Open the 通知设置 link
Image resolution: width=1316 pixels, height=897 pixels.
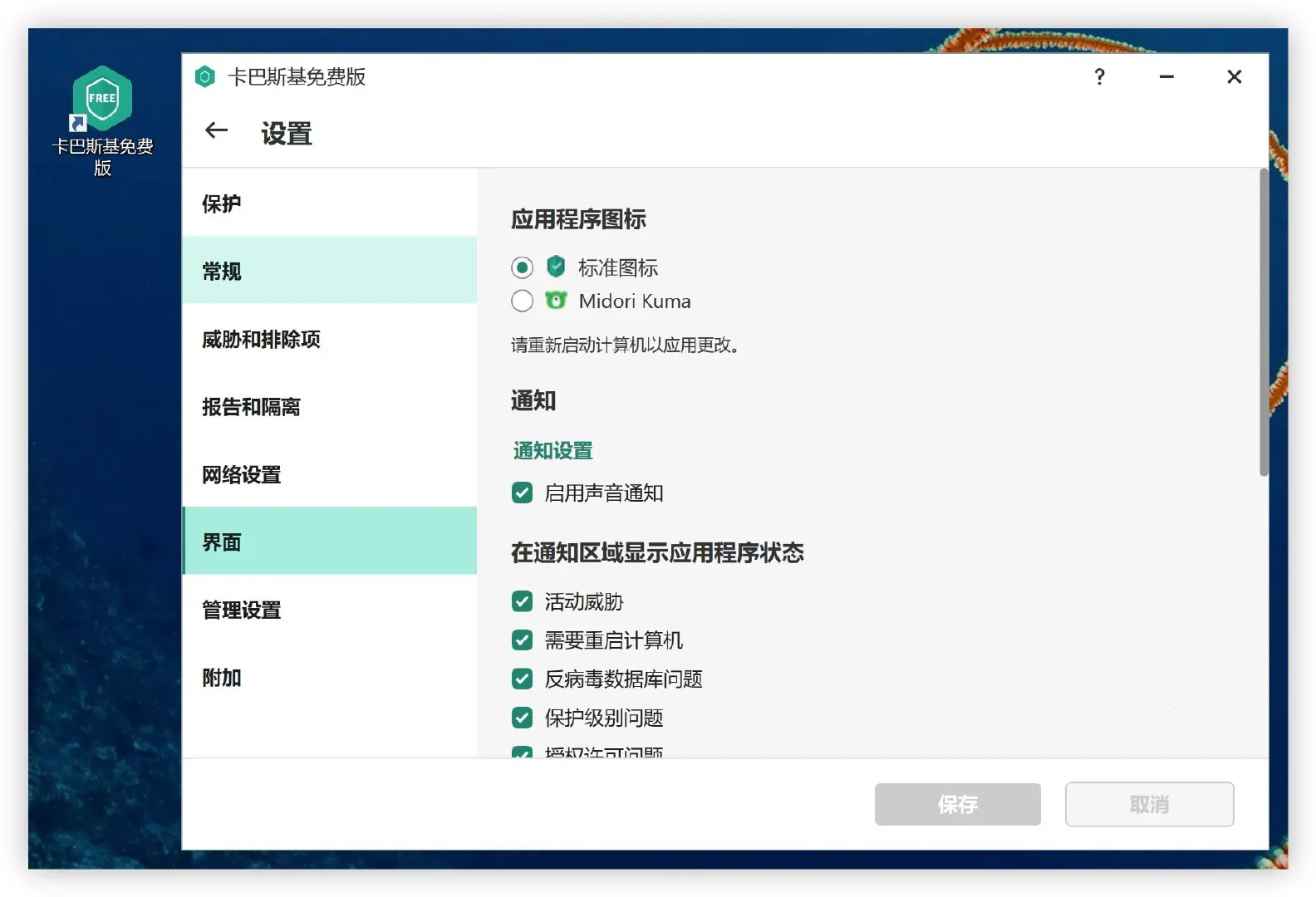[552, 451]
